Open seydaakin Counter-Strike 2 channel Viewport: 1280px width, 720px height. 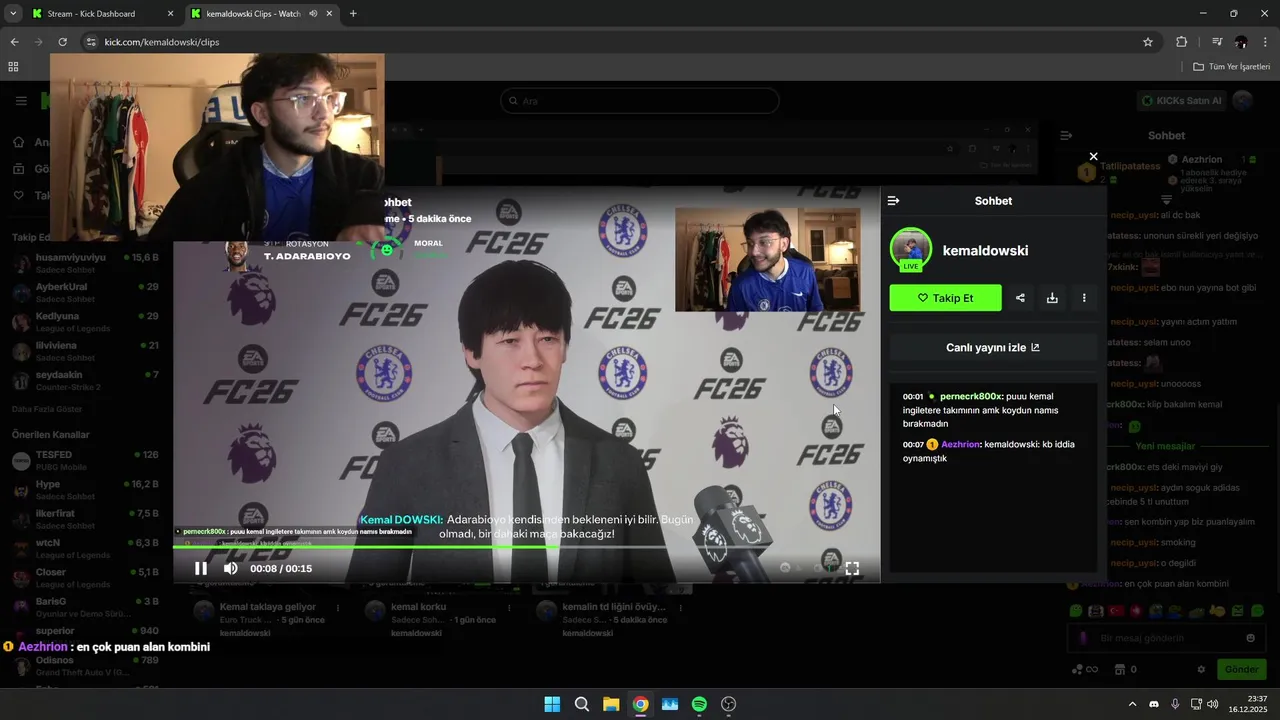85,380
